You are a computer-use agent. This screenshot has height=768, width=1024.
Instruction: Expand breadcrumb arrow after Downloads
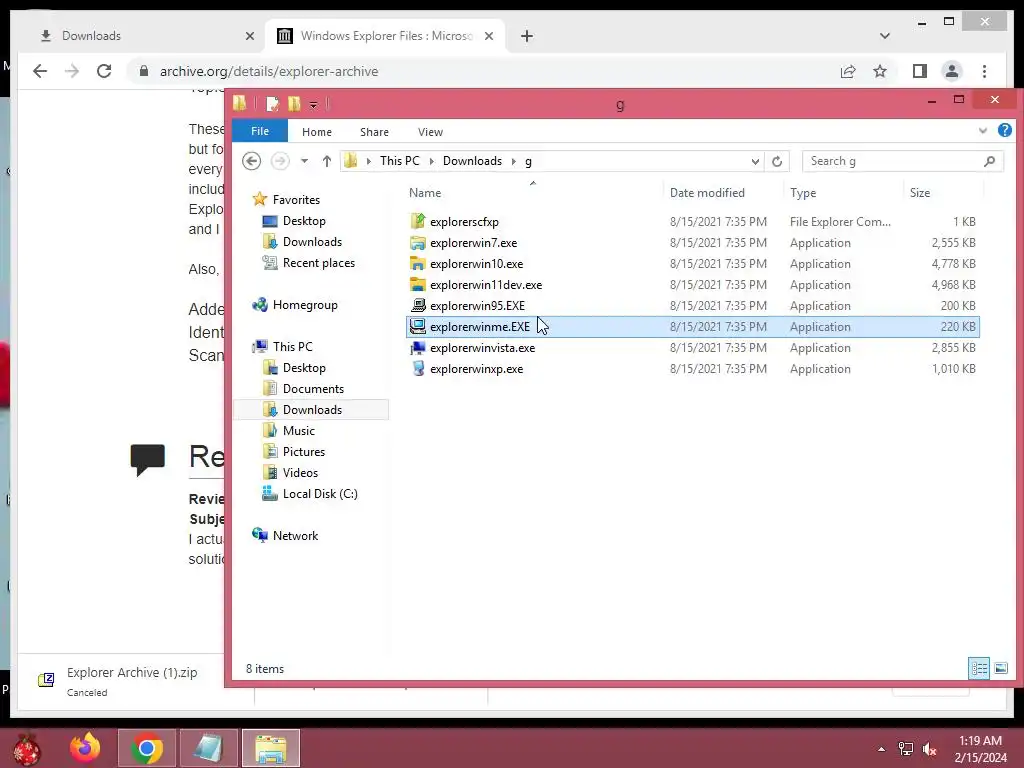tap(513, 161)
